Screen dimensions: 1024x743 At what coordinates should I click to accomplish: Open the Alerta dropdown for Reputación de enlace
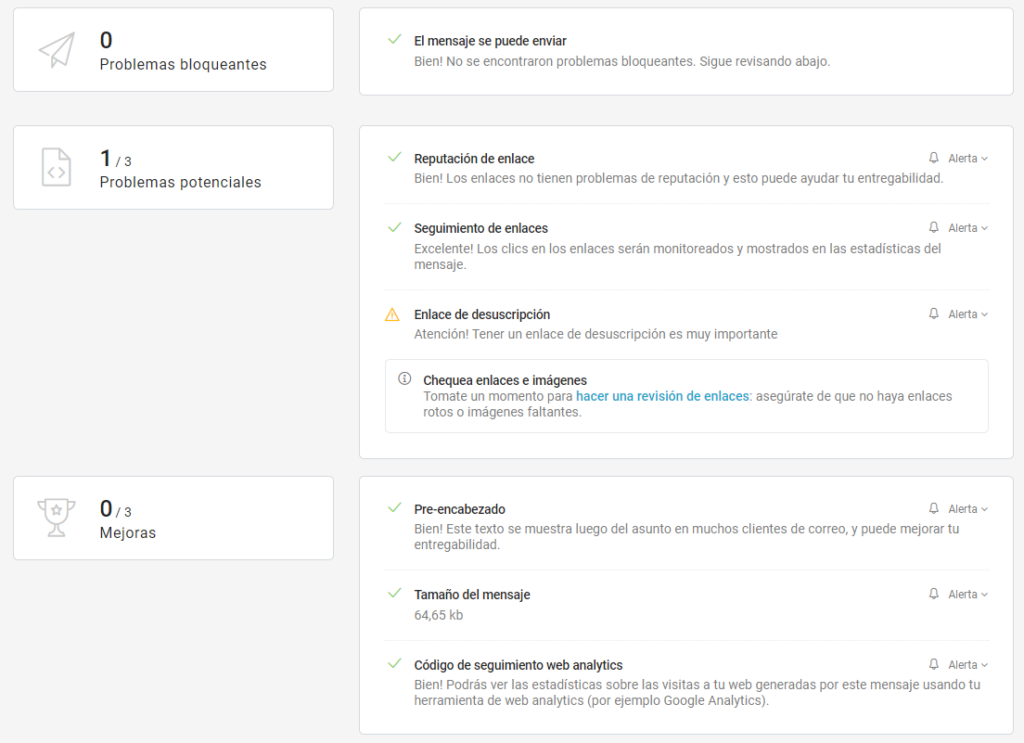click(x=967, y=158)
